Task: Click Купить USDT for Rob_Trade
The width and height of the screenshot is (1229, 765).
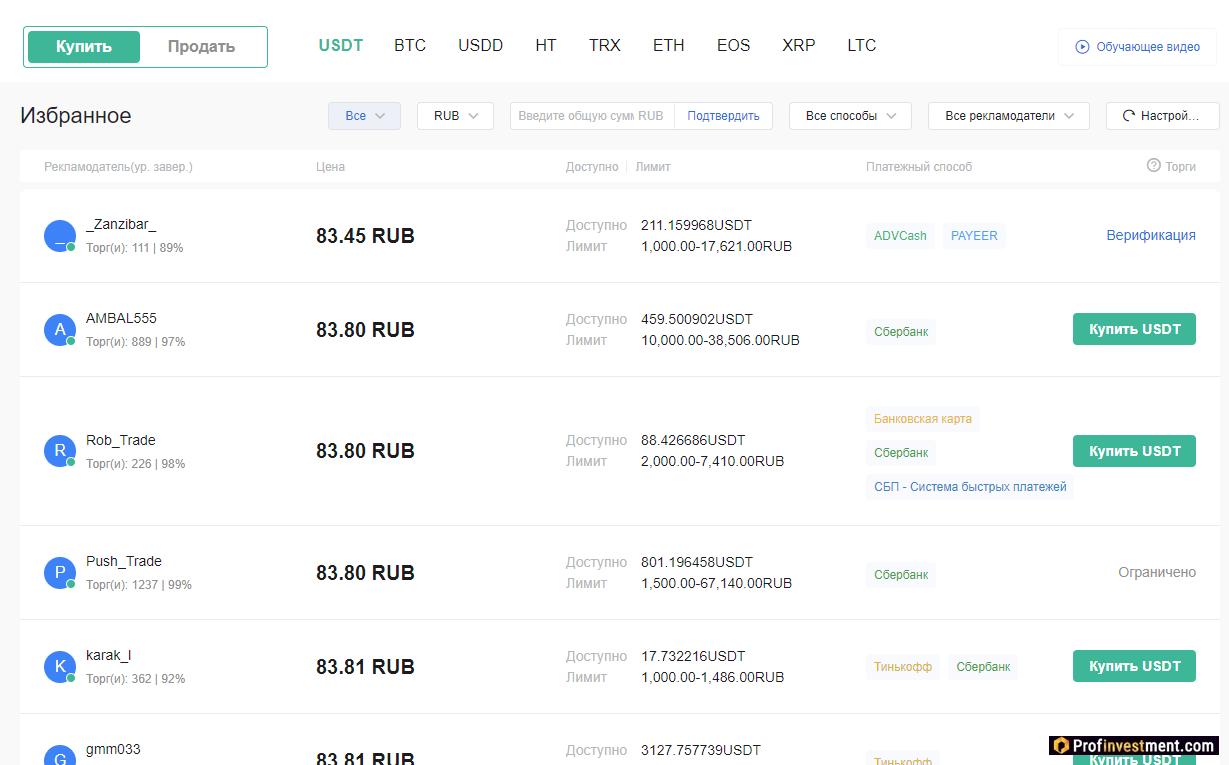Action: click(1134, 451)
